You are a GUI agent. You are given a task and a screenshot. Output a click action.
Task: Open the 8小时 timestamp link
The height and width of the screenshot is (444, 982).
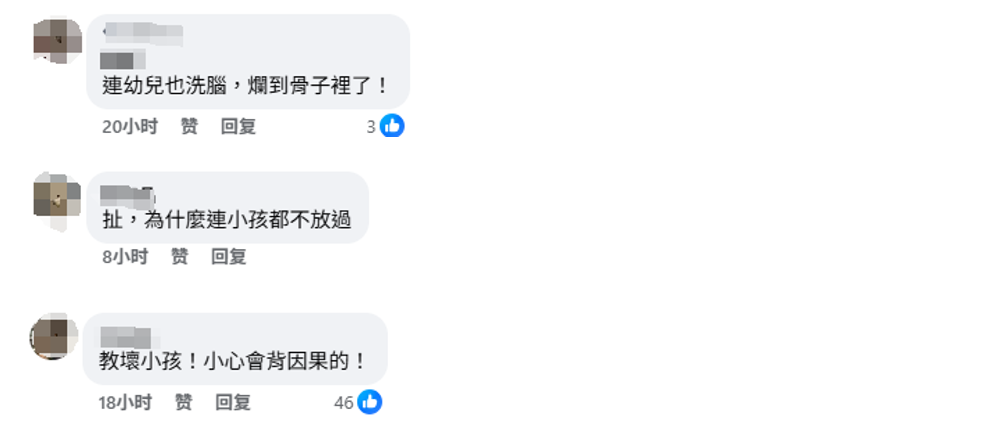coord(125,256)
